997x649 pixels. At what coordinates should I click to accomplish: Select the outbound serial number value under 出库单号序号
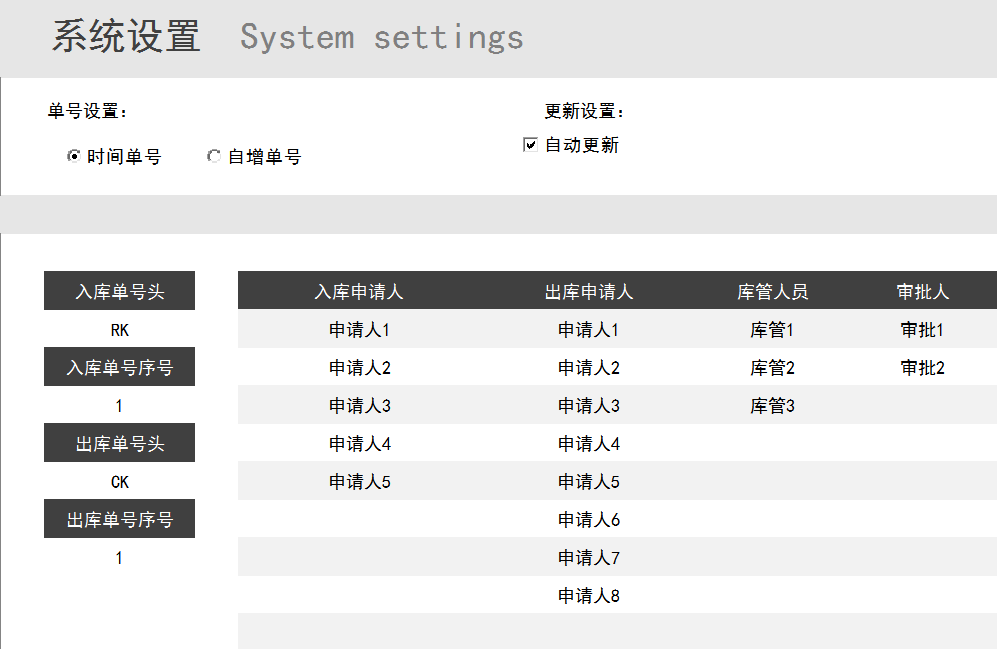point(120,557)
